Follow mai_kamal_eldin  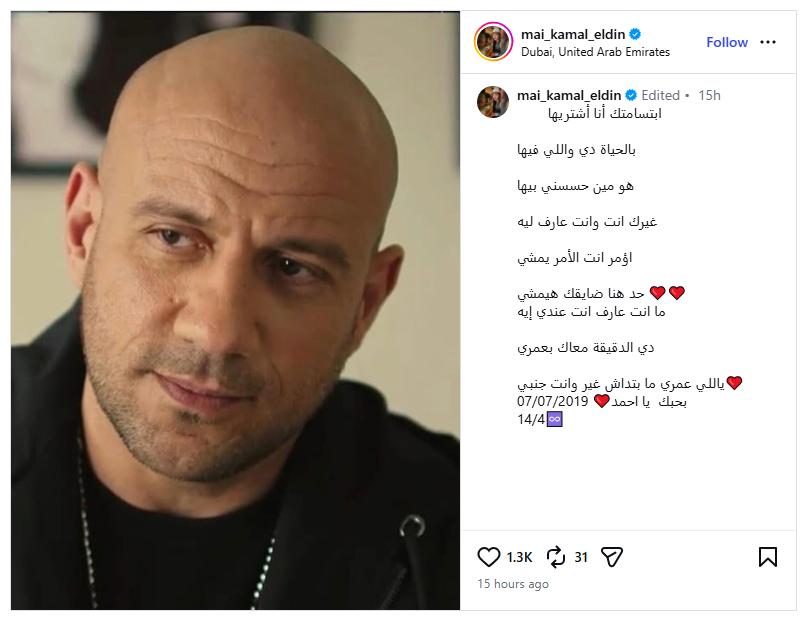727,42
